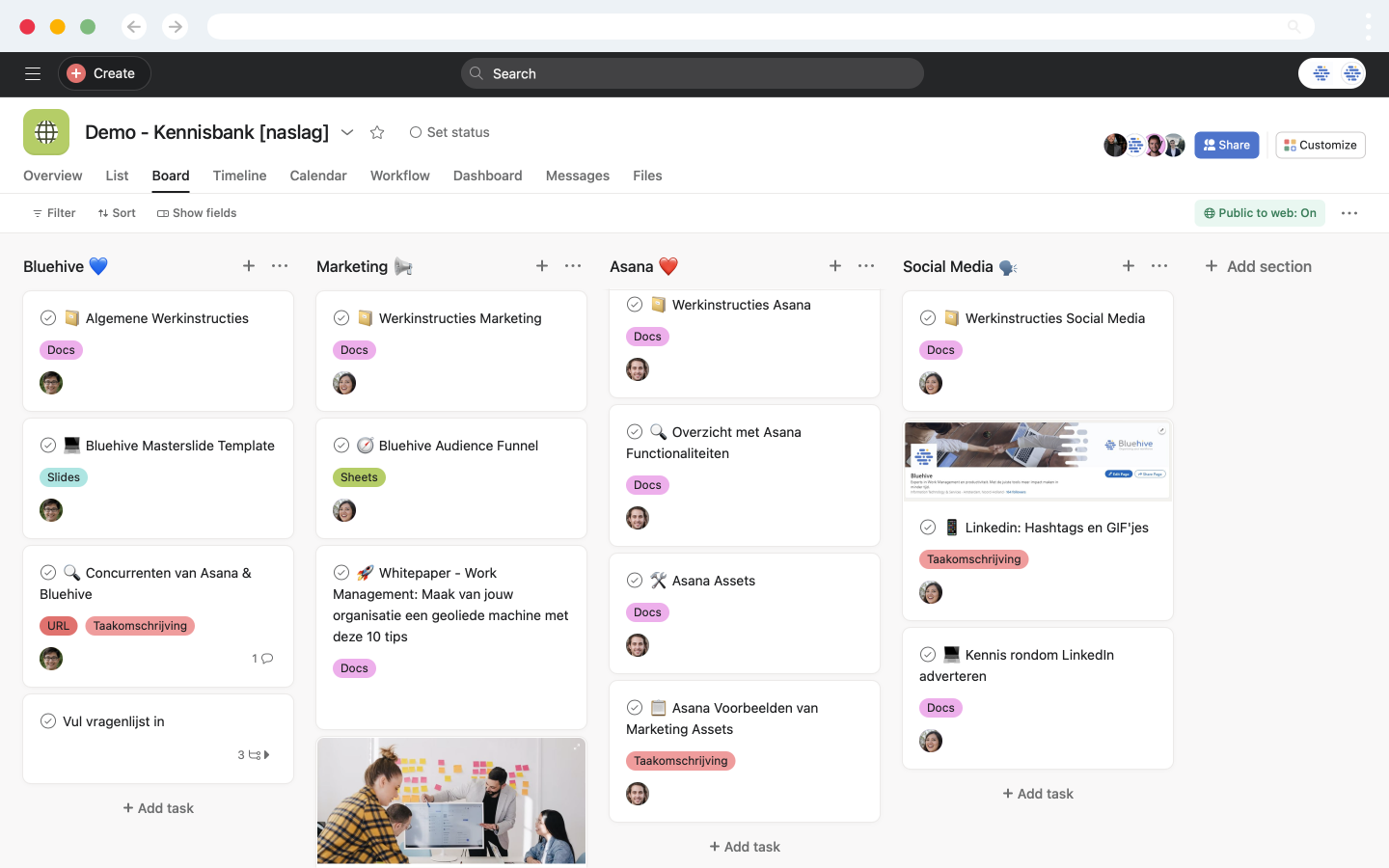Open project title dropdown chevron
Viewport: 1389px width, 868px height.
(347, 132)
